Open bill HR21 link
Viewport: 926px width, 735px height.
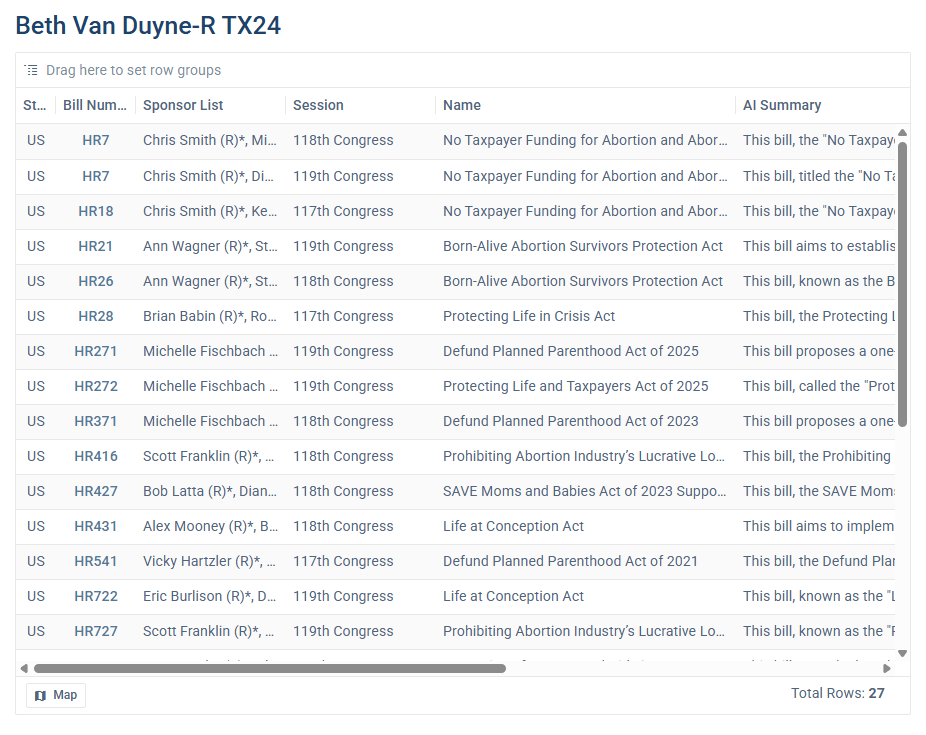pos(96,246)
